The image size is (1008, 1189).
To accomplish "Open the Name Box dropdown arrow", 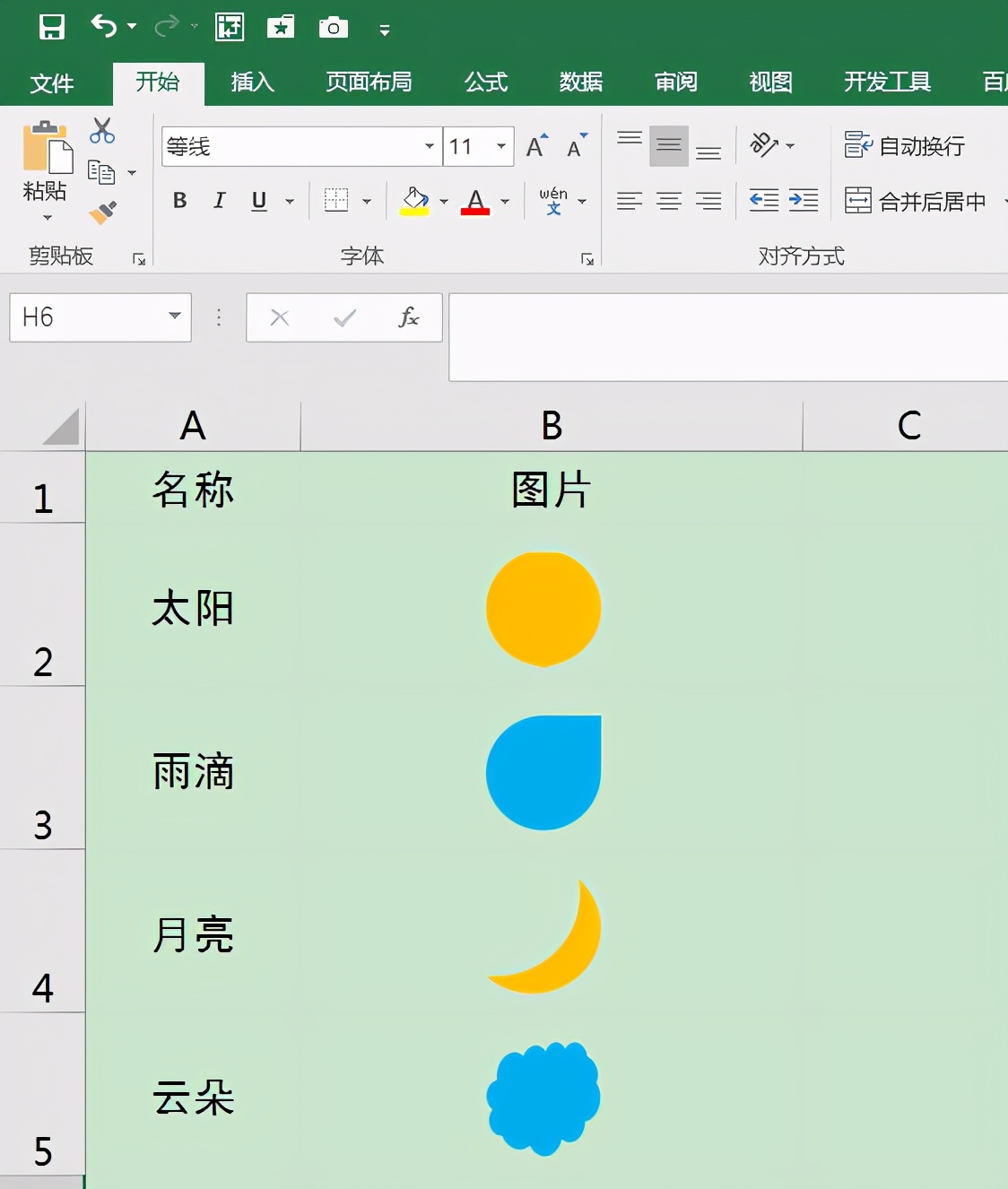I will (175, 317).
